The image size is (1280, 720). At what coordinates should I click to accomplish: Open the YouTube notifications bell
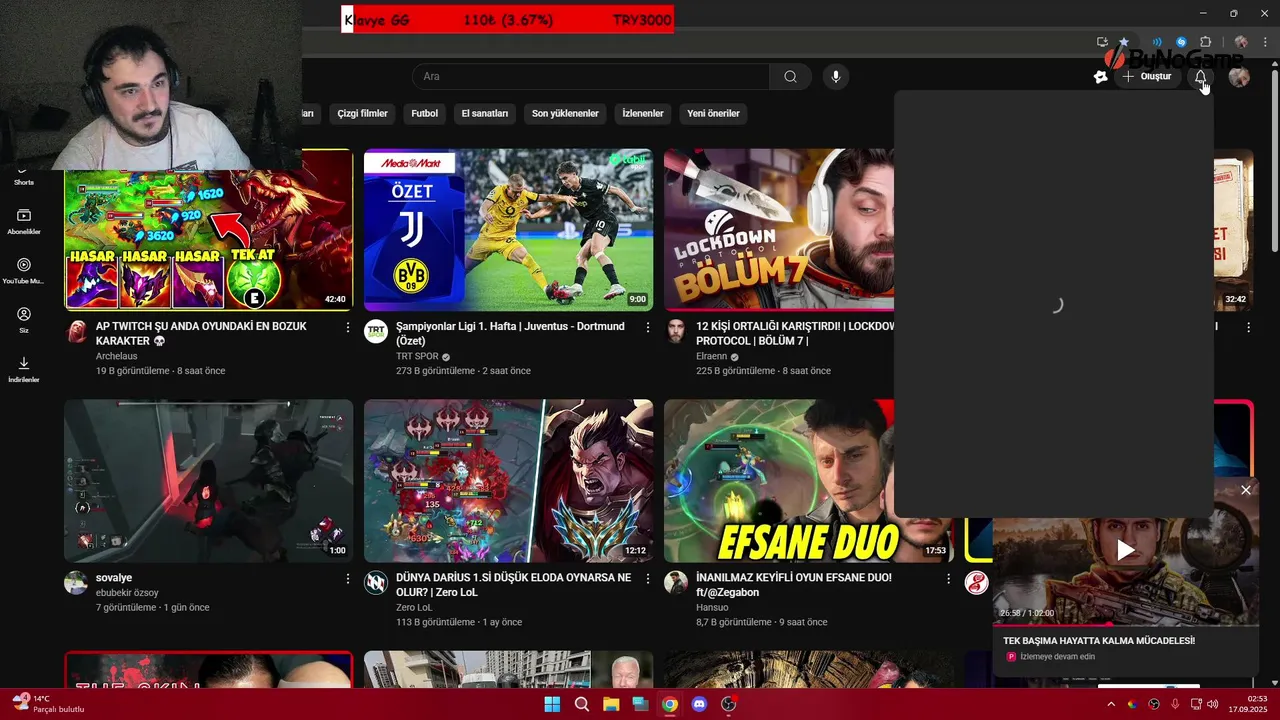(1200, 76)
